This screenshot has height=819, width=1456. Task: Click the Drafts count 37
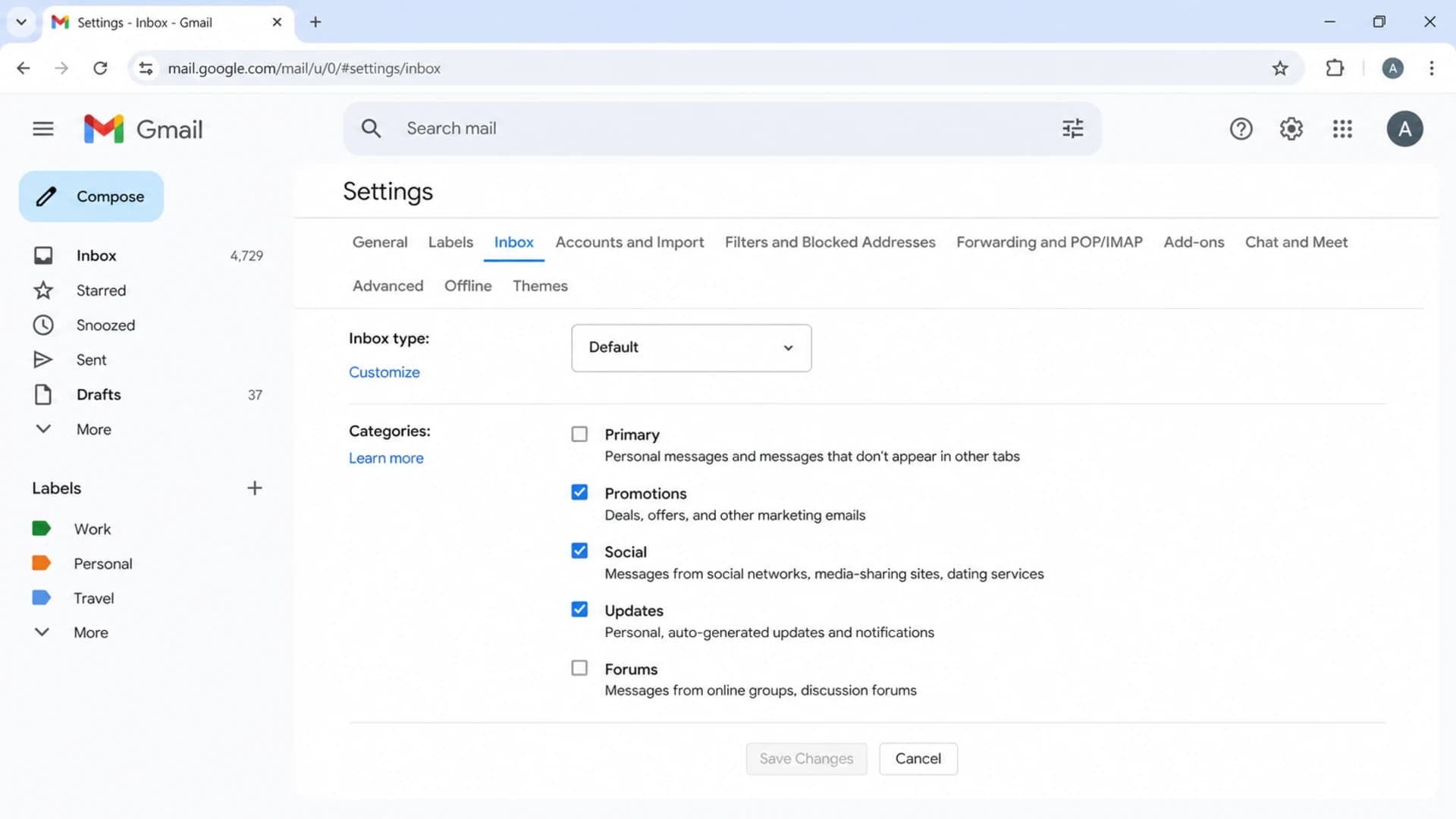tap(255, 394)
